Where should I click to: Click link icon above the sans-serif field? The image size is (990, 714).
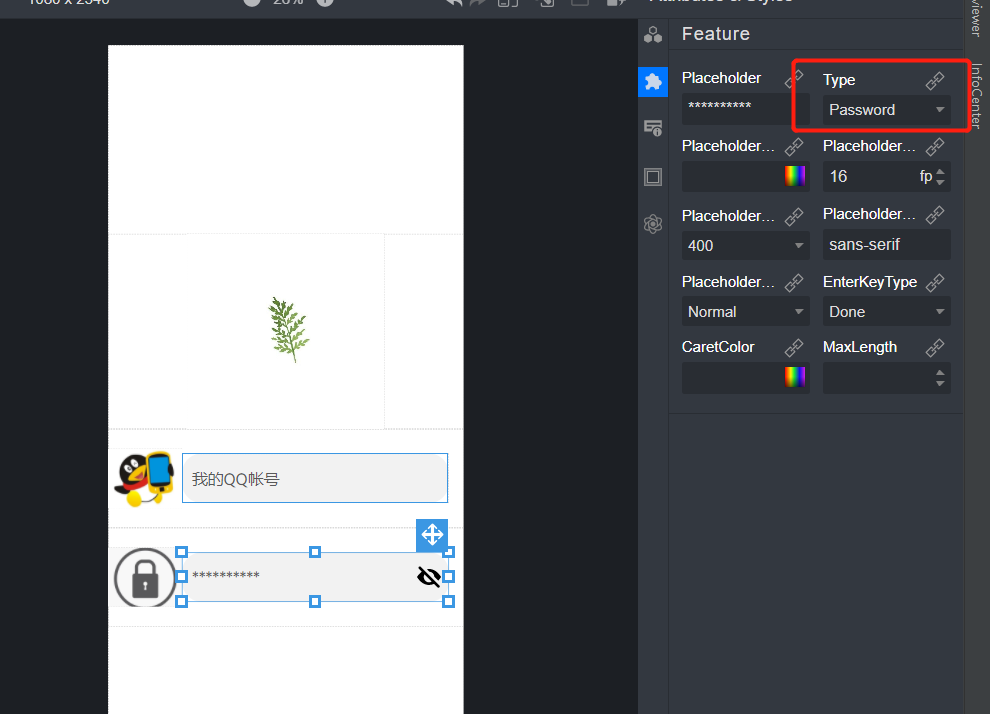coord(935,215)
